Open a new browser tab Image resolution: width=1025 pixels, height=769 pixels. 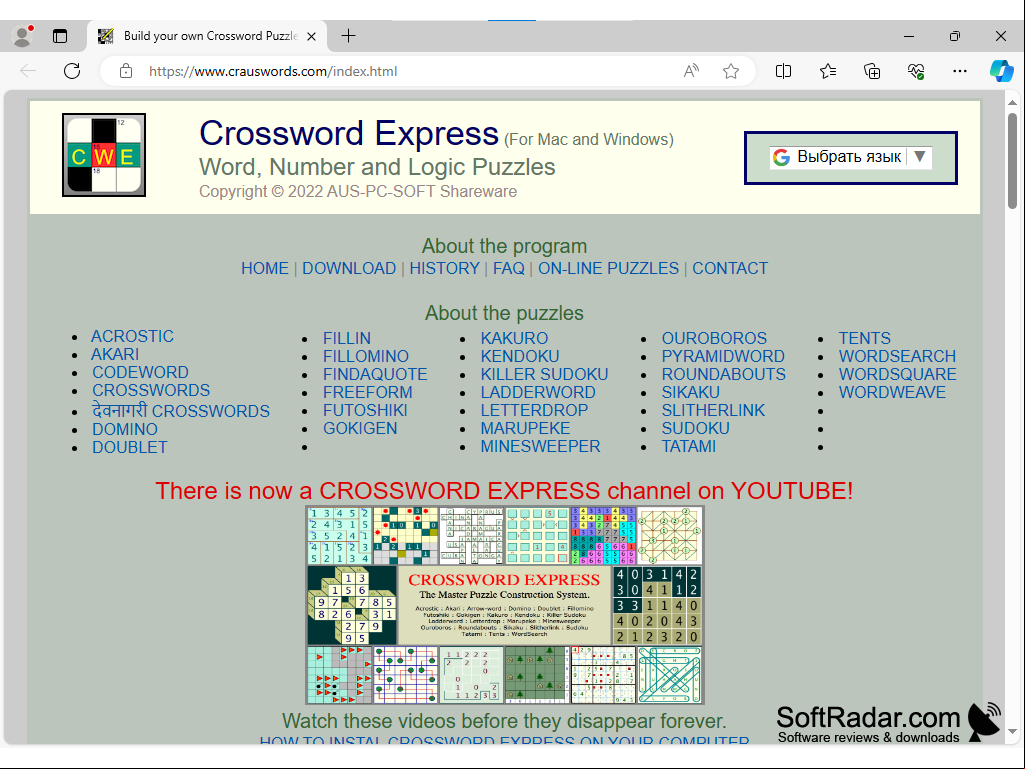(x=348, y=36)
